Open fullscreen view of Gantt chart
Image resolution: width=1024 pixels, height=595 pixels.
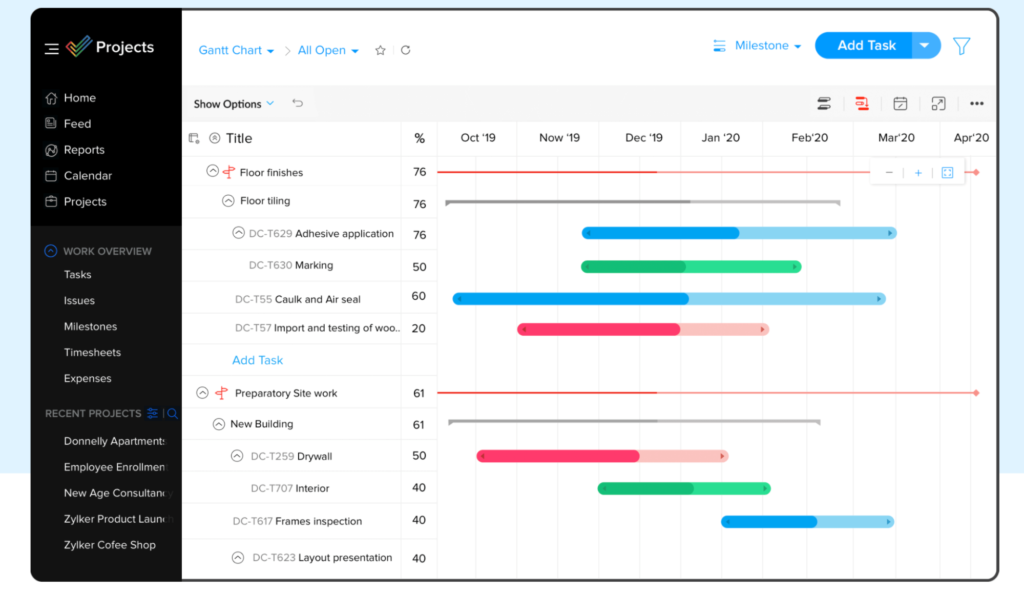(938, 103)
